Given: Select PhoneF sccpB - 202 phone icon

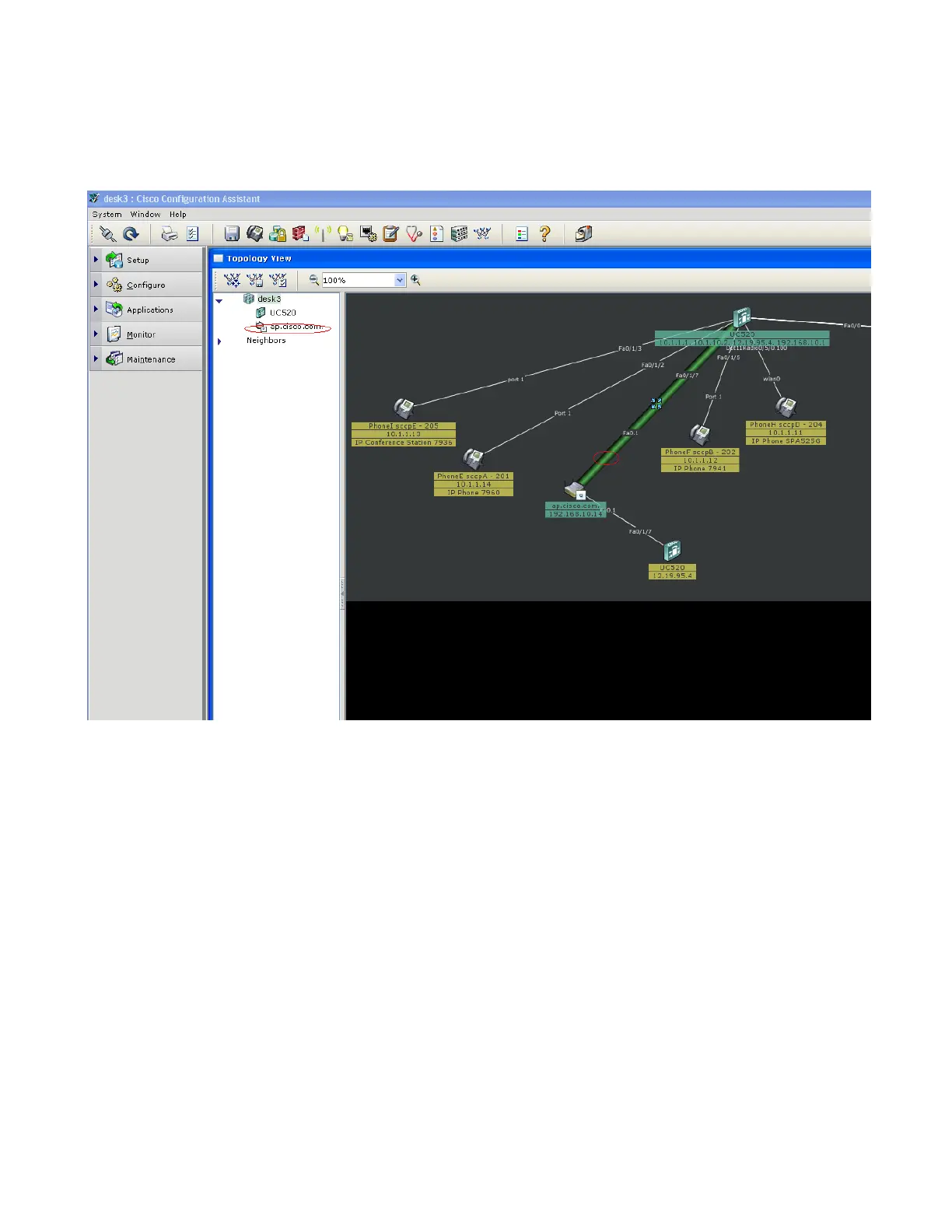Looking at the screenshot, I should pos(701,435).
